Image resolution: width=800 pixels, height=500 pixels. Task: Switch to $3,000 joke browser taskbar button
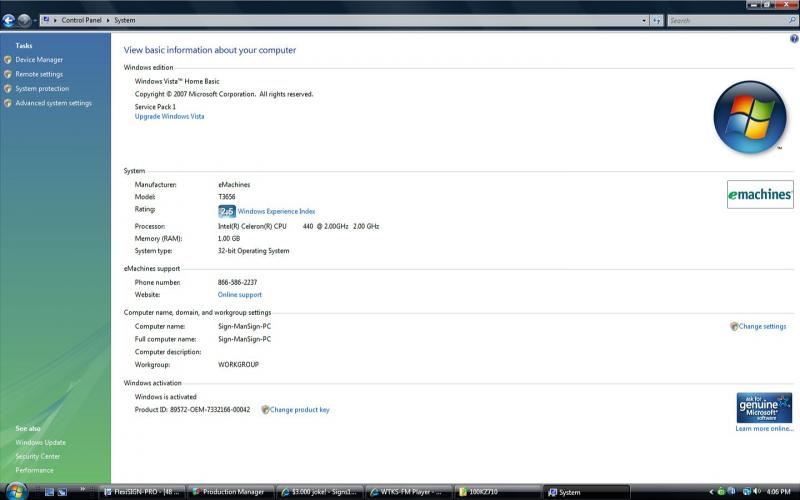pyautogui.click(x=319, y=492)
